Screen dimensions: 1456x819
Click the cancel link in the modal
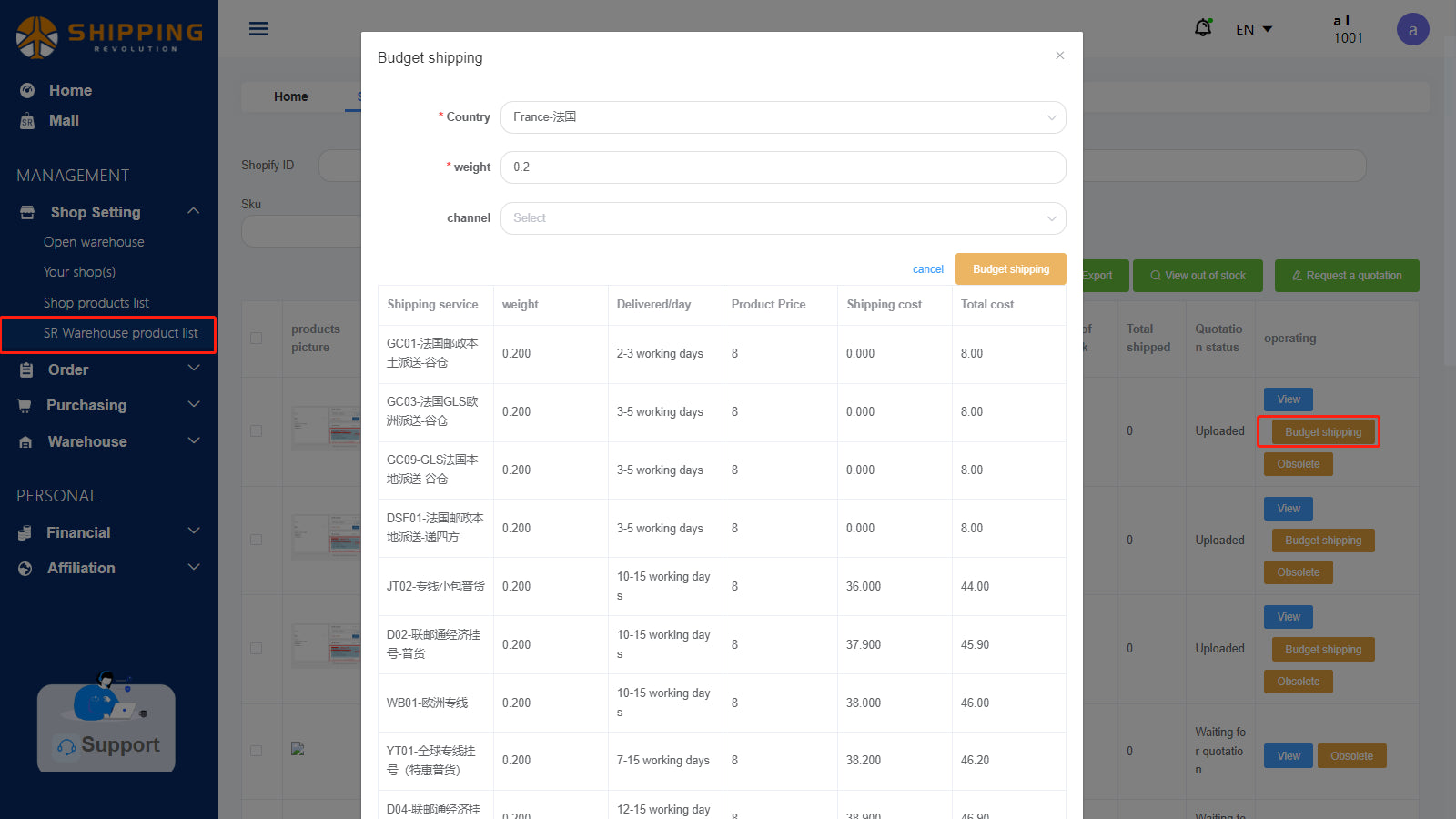(x=927, y=268)
